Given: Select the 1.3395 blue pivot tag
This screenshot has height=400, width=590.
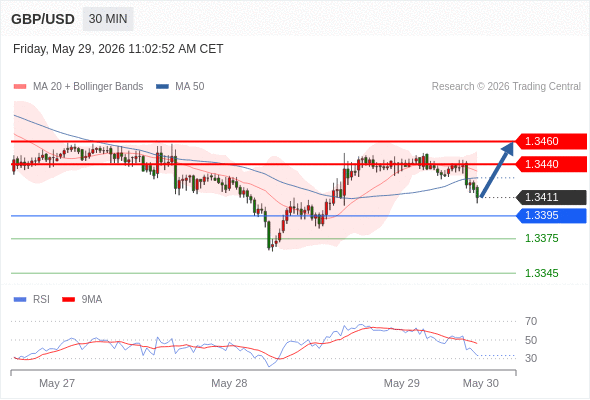Looking at the screenshot, I should click(550, 216).
